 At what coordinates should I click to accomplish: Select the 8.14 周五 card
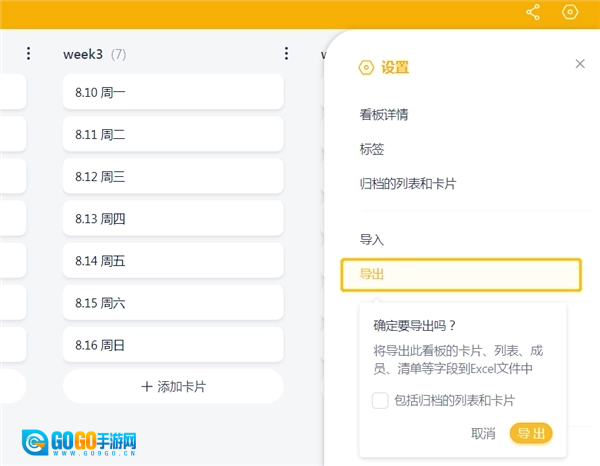[x=173, y=261]
